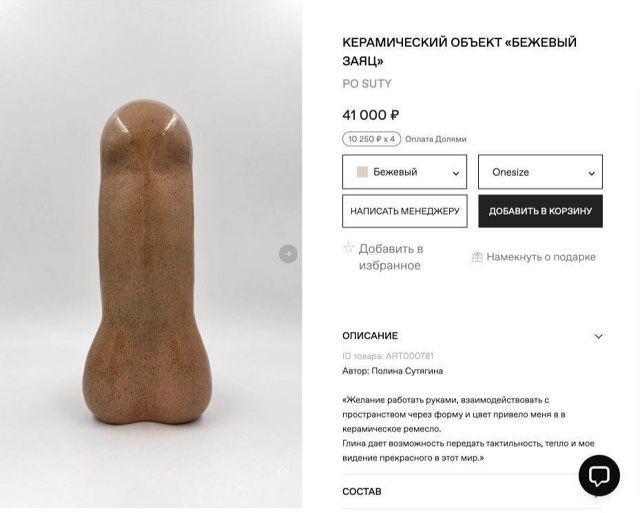Viewport: 640px width, 513px height.
Task: Click the gift box icon
Action: click(x=477, y=257)
